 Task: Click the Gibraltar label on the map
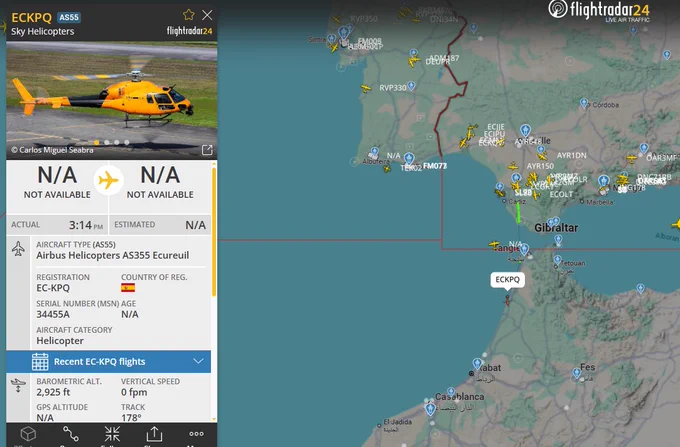click(556, 228)
